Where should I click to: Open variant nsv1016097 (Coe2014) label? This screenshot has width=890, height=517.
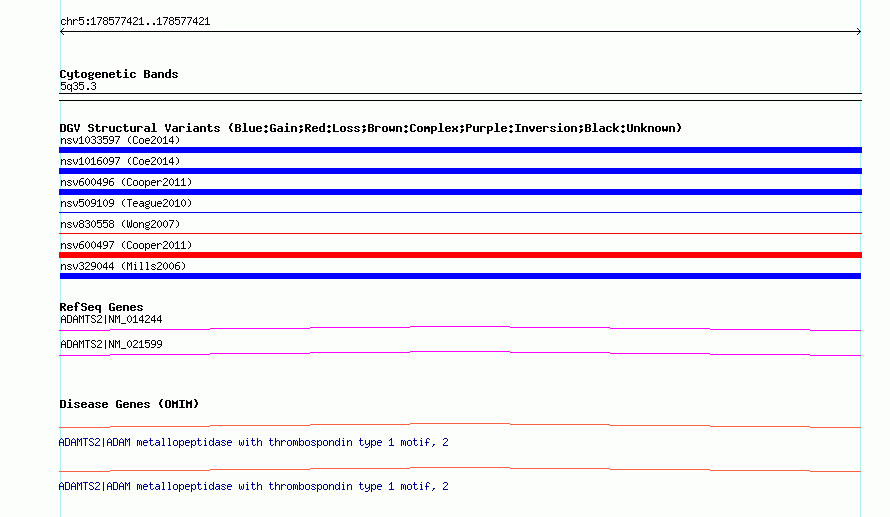point(120,161)
